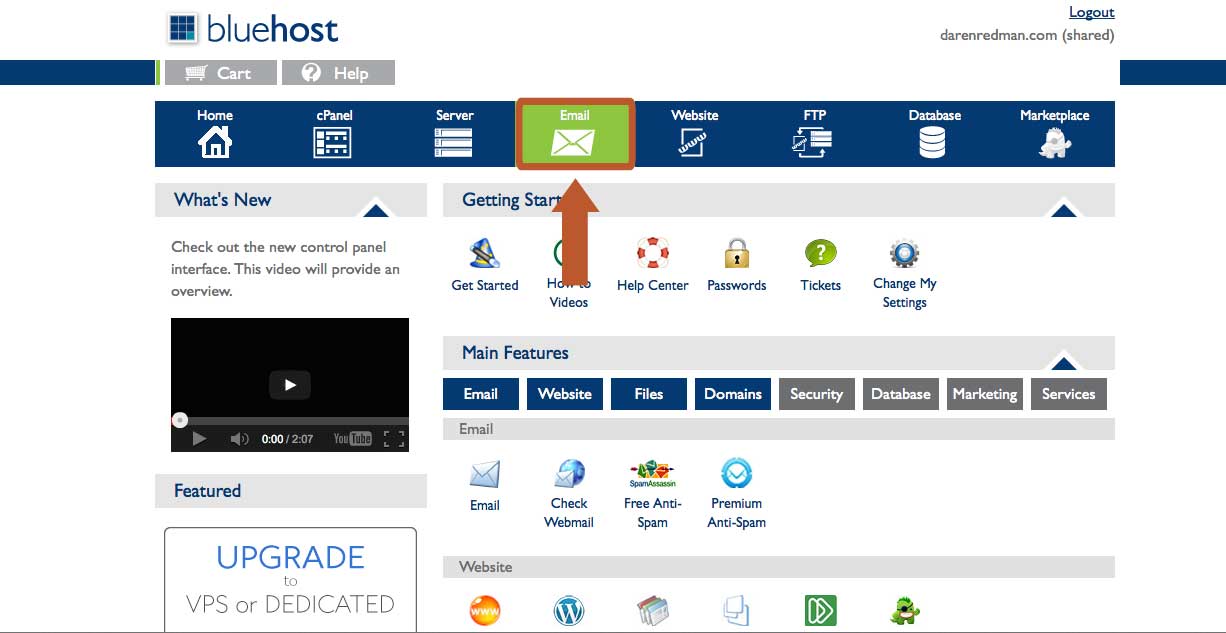
Task: Click the green monster icon in Website section
Action: [x=904, y=610]
